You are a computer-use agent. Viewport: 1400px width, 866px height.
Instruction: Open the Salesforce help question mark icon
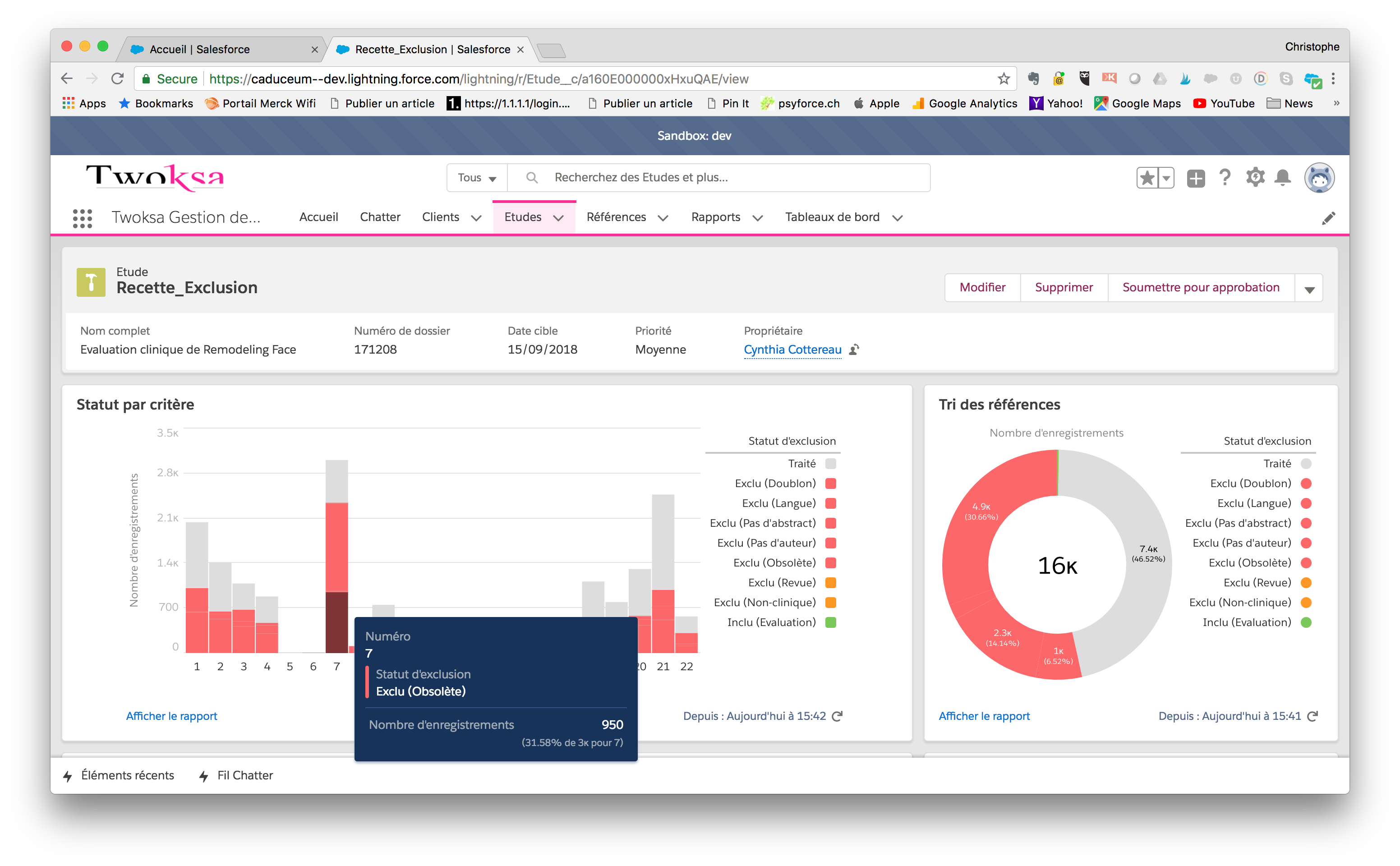tap(1225, 178)
